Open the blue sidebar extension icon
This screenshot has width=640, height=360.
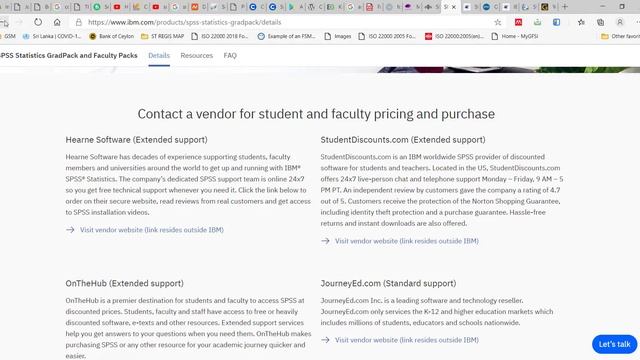pos(556,22)
